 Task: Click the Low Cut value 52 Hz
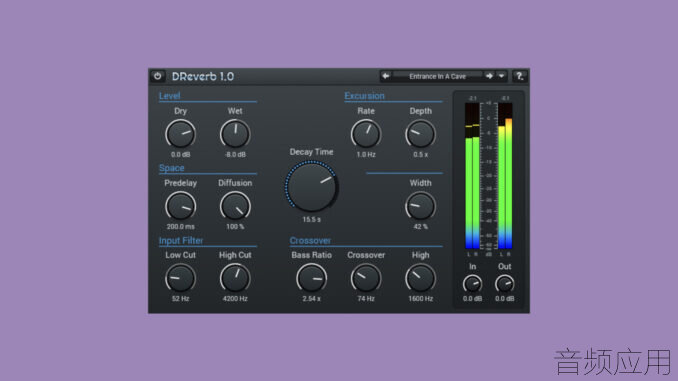pos(181,299)
